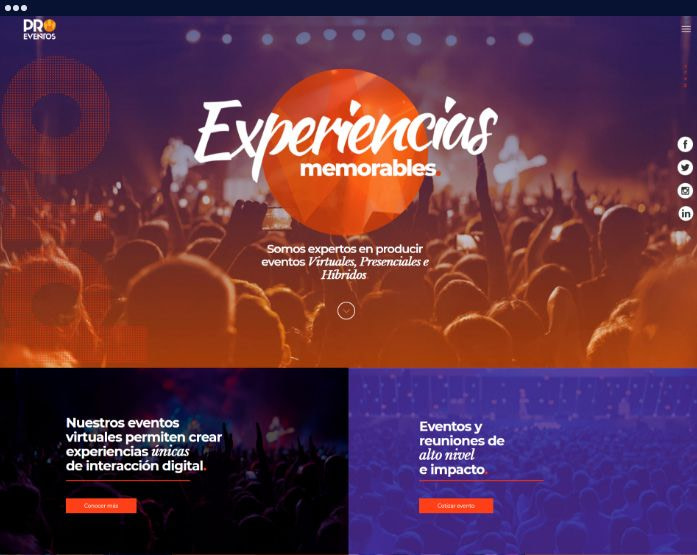Click the large dotted orange O graphic
The height and width of the screenshot is (555, 697).
[x=56, y=116]
